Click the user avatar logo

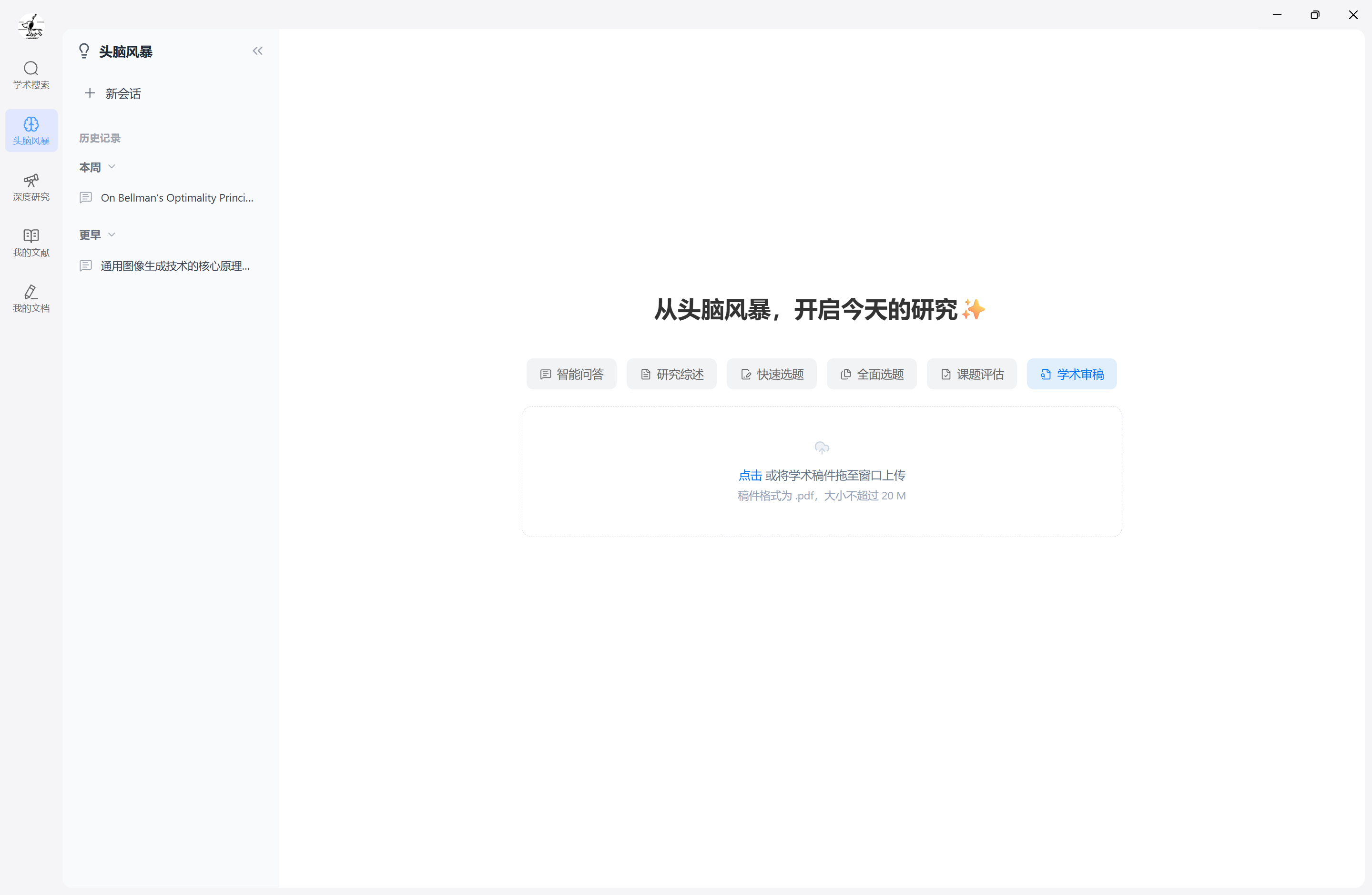click(31, 26)
